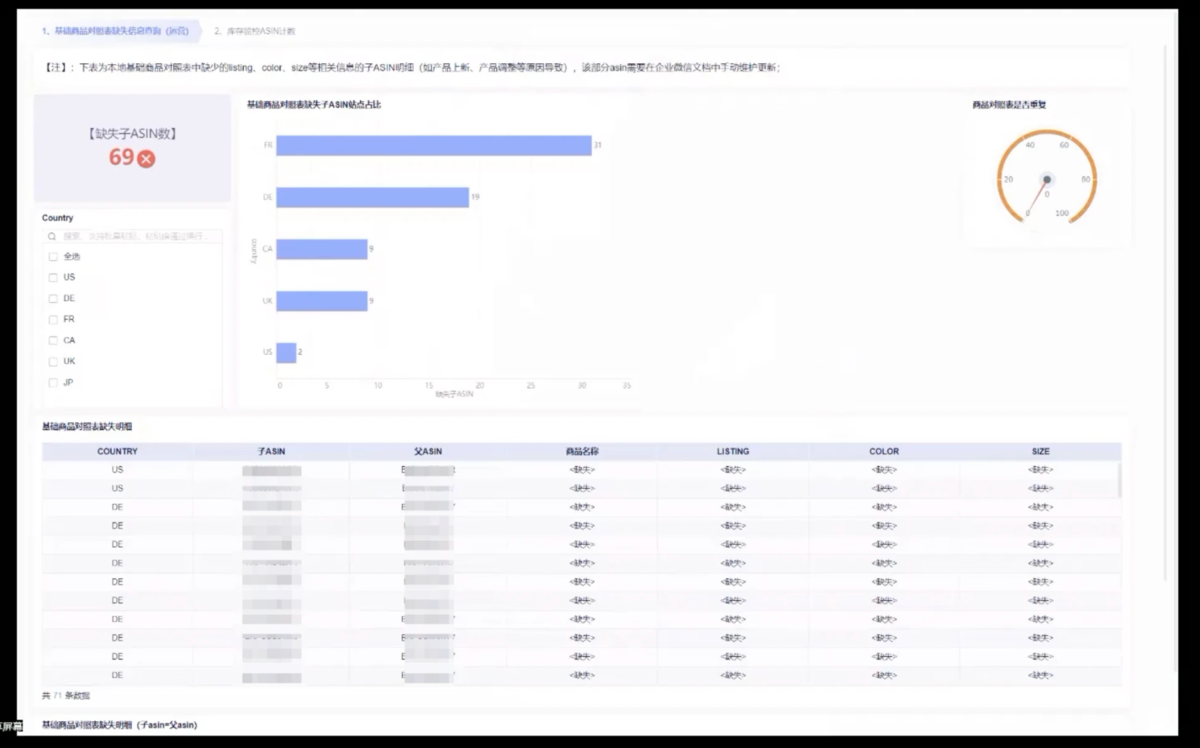Check the 全选 select-all checkbox
The image size is (1200, 748).
[x=53, y=257]
